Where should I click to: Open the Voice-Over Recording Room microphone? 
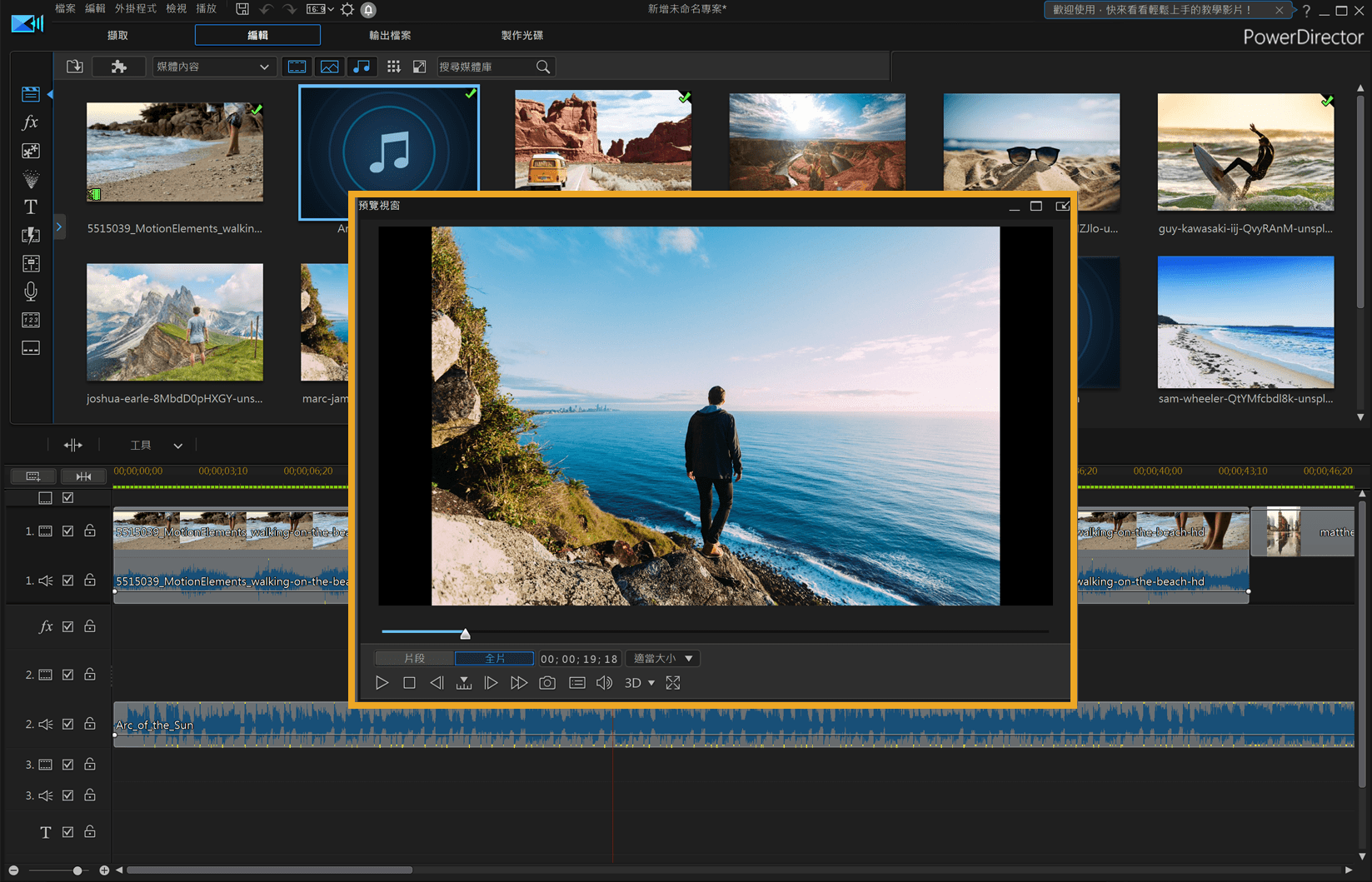coord(31,292)
